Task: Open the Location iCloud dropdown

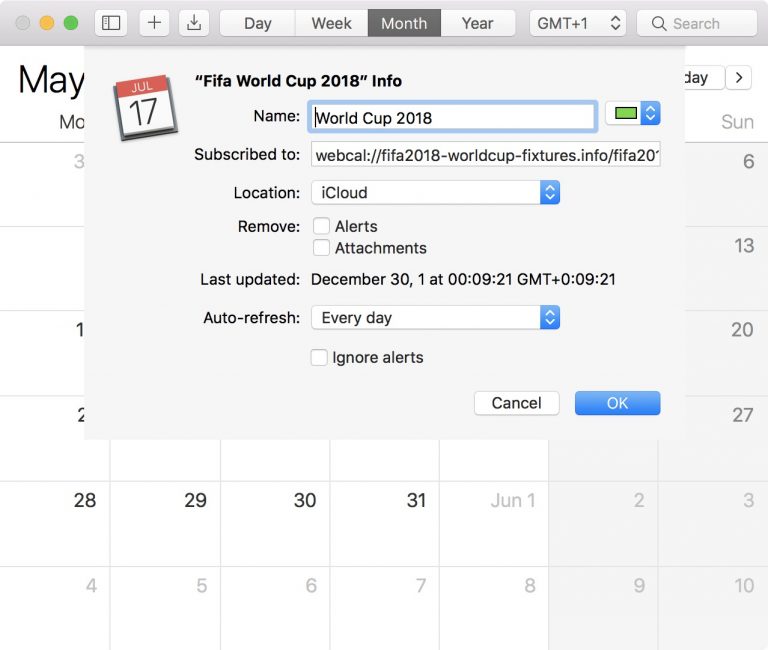Action: click(x=435, y=193)
